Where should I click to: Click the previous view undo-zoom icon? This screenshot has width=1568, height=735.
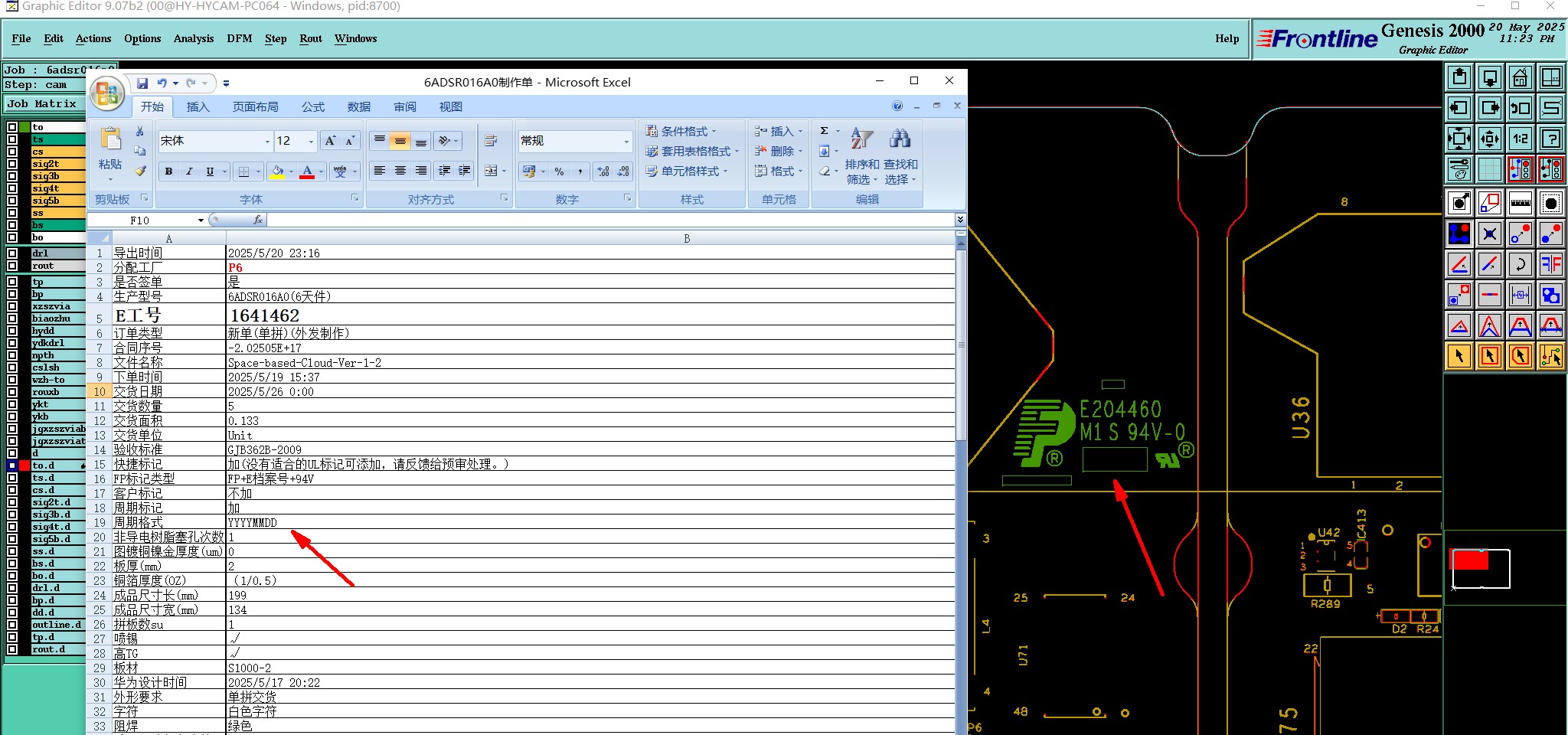1521,108
